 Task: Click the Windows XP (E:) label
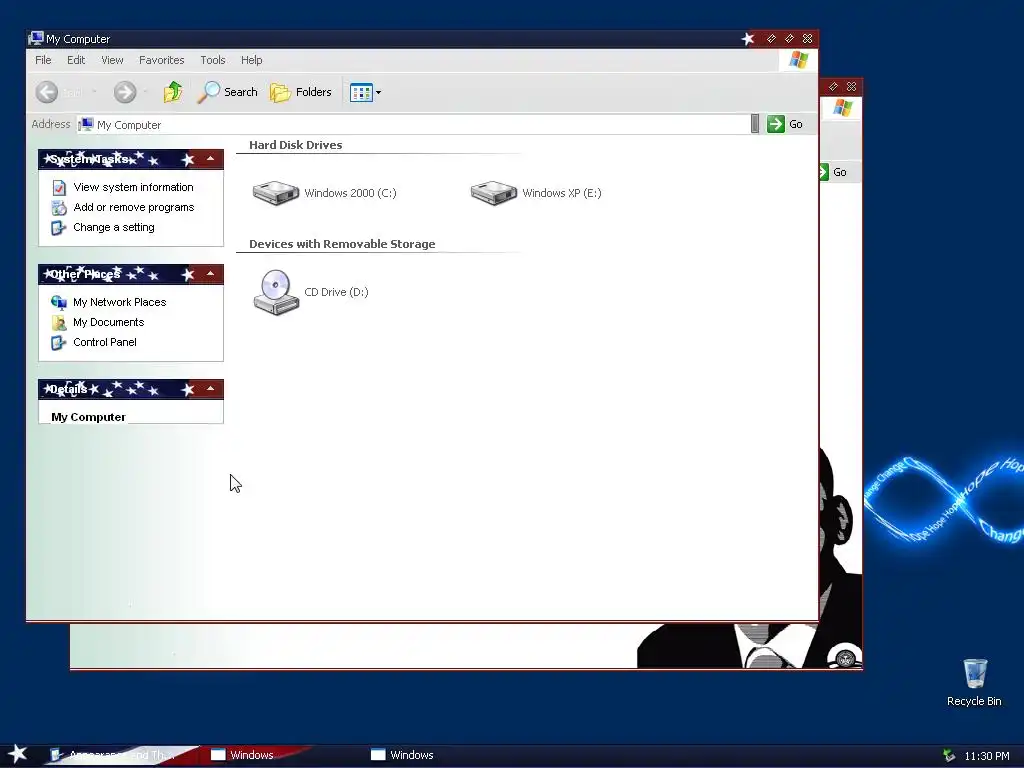(562, 193)
